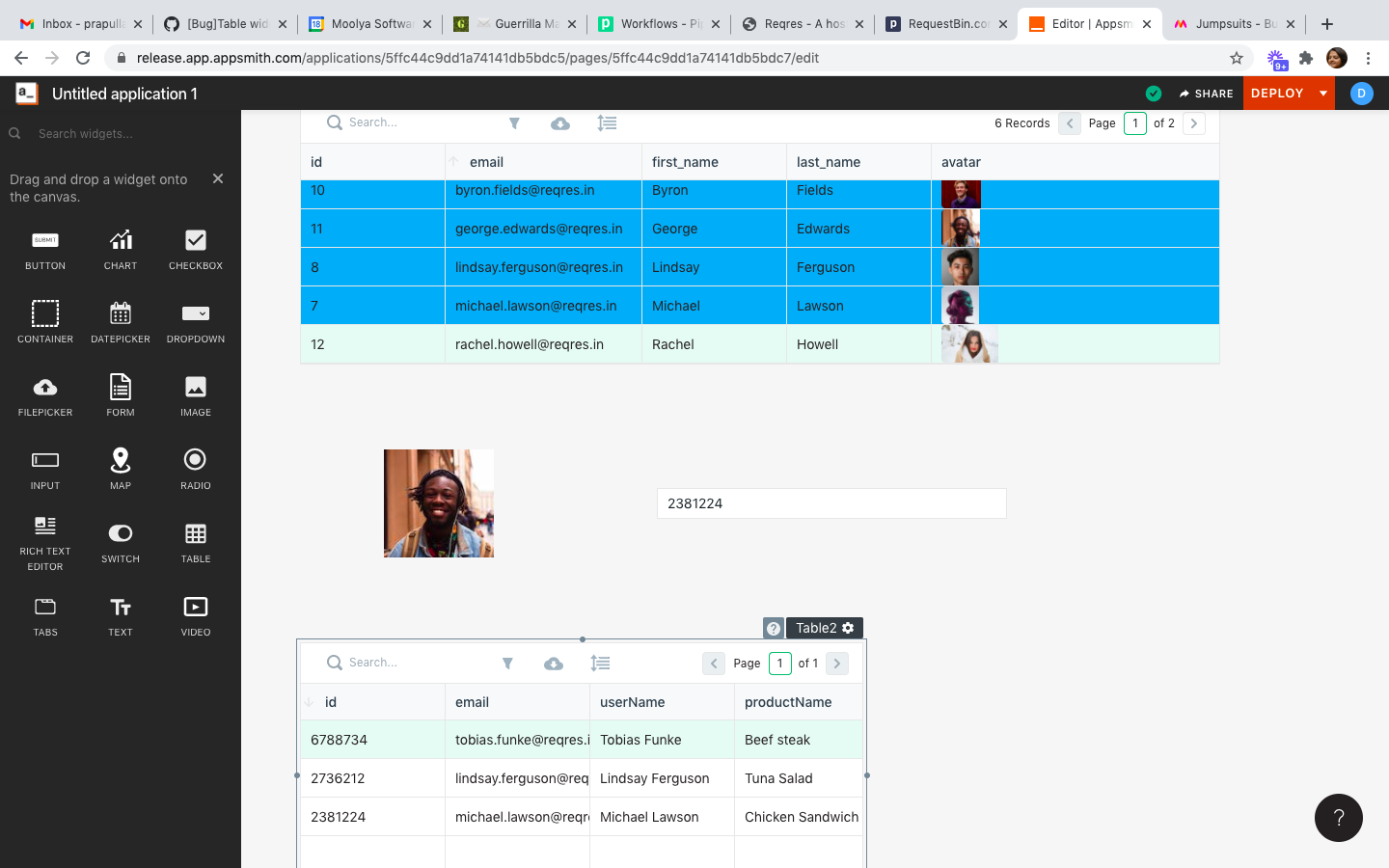Select the Radio widget from the palette
Viewport: 1389px width, 868px height.
click(195, 470)
